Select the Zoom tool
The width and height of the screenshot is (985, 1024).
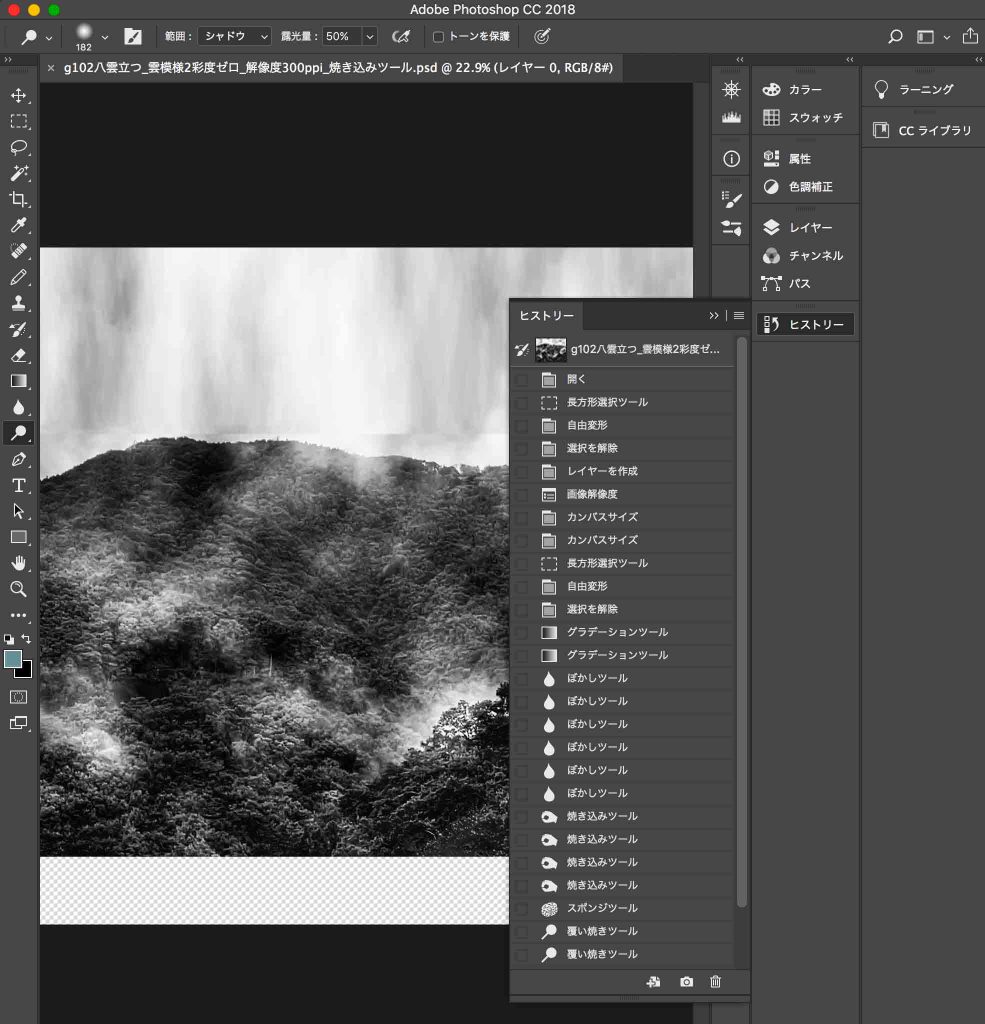pyautogui.click(x=18, y=589)
